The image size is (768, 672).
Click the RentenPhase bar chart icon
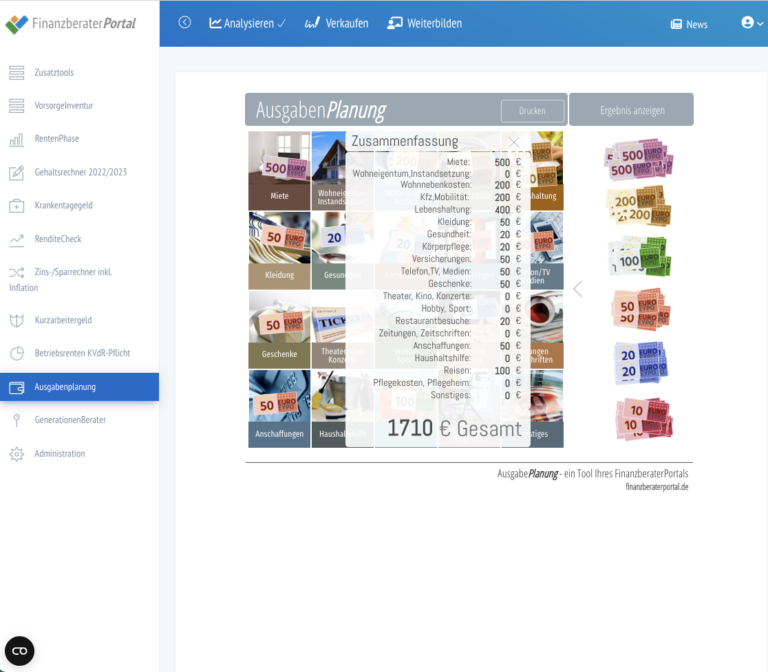pyautogui.click(x=17, y=139)
